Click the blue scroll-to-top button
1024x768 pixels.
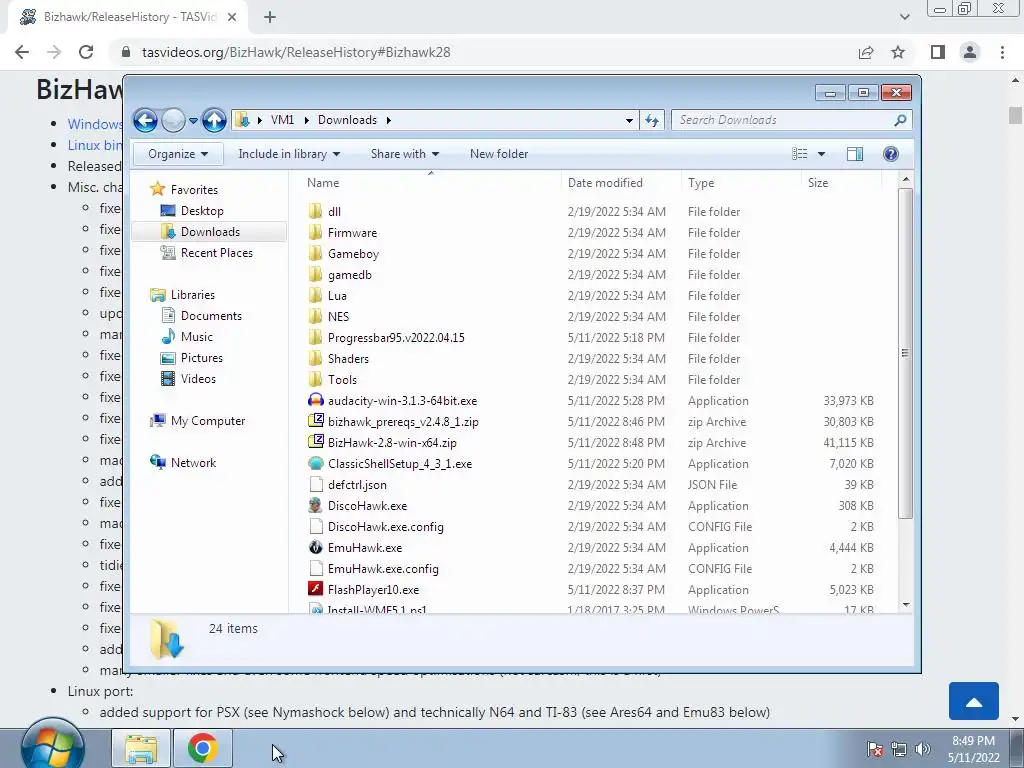click(x=974, y=701)
